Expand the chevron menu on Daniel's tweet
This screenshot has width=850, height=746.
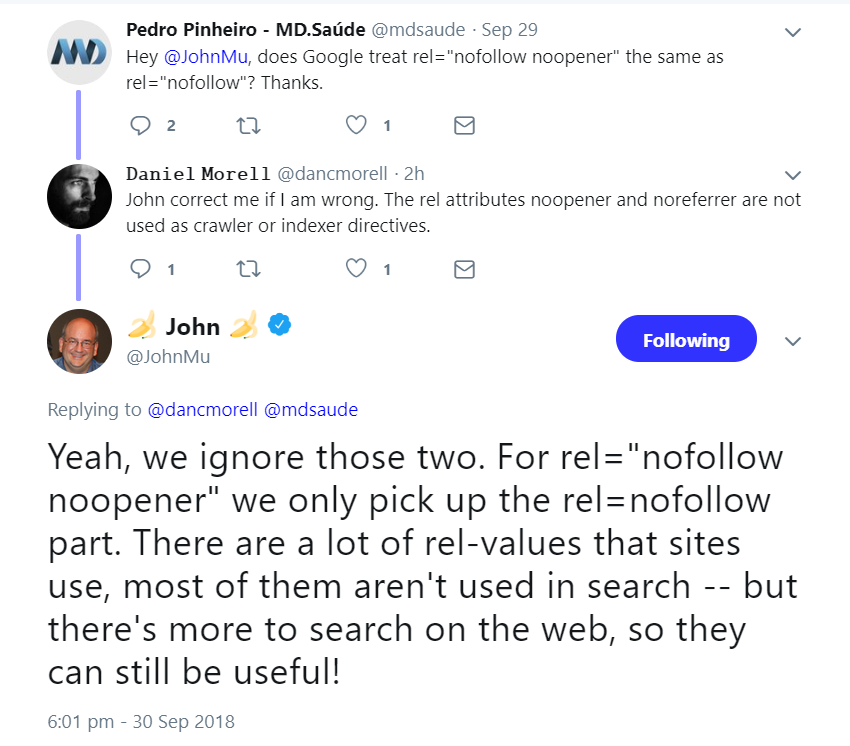point(793,175)
